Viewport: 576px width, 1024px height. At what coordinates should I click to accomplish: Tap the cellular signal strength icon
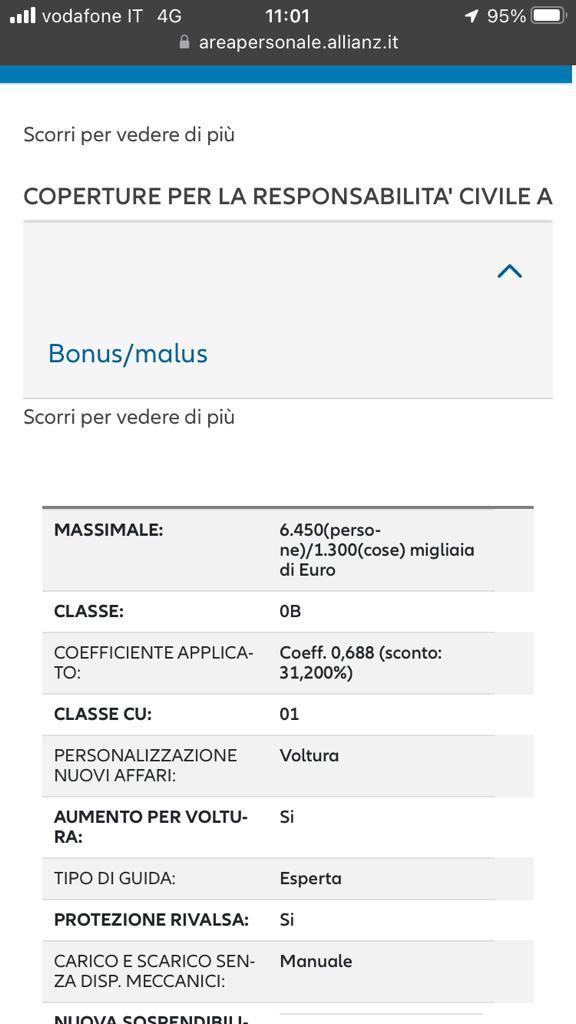tap(23, 16)
